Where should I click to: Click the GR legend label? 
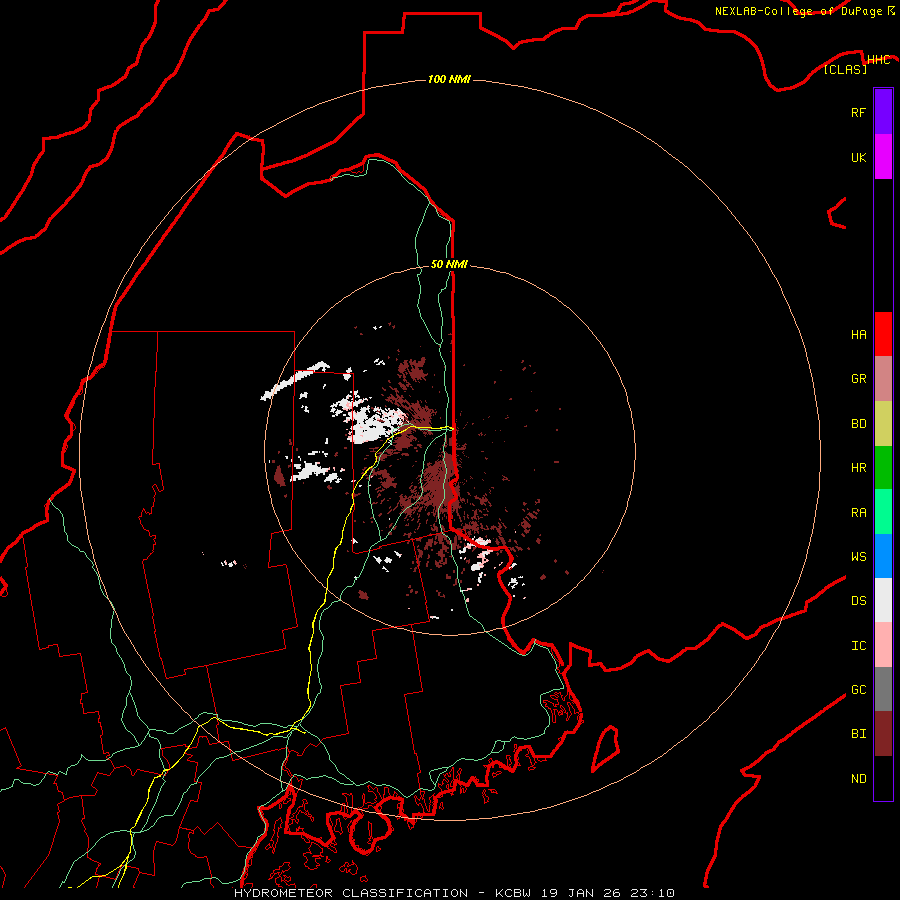pyautogui.click(x=858, y=379)
